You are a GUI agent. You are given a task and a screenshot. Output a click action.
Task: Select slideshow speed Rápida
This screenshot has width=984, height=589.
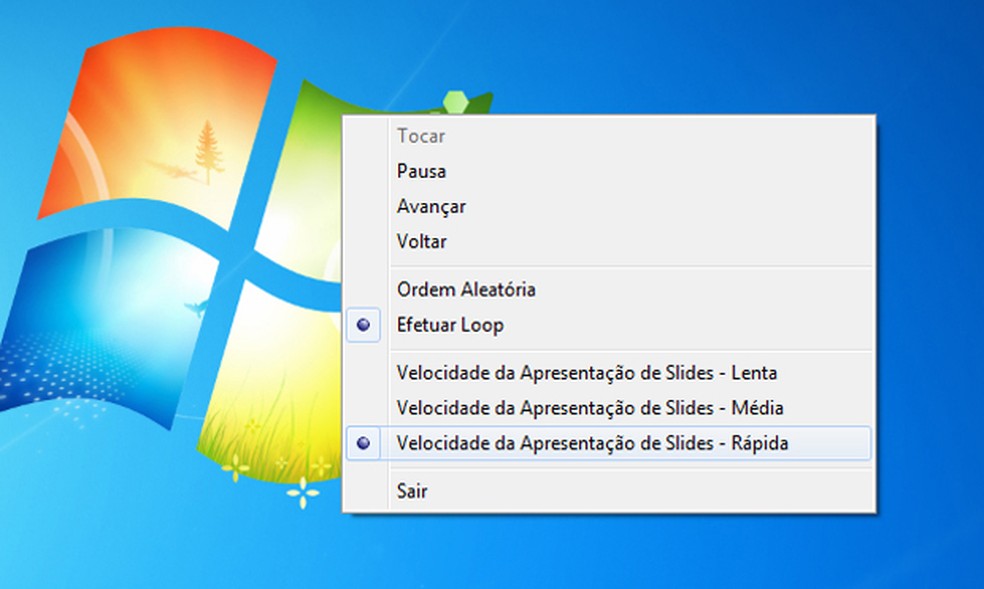pos(608,443)
